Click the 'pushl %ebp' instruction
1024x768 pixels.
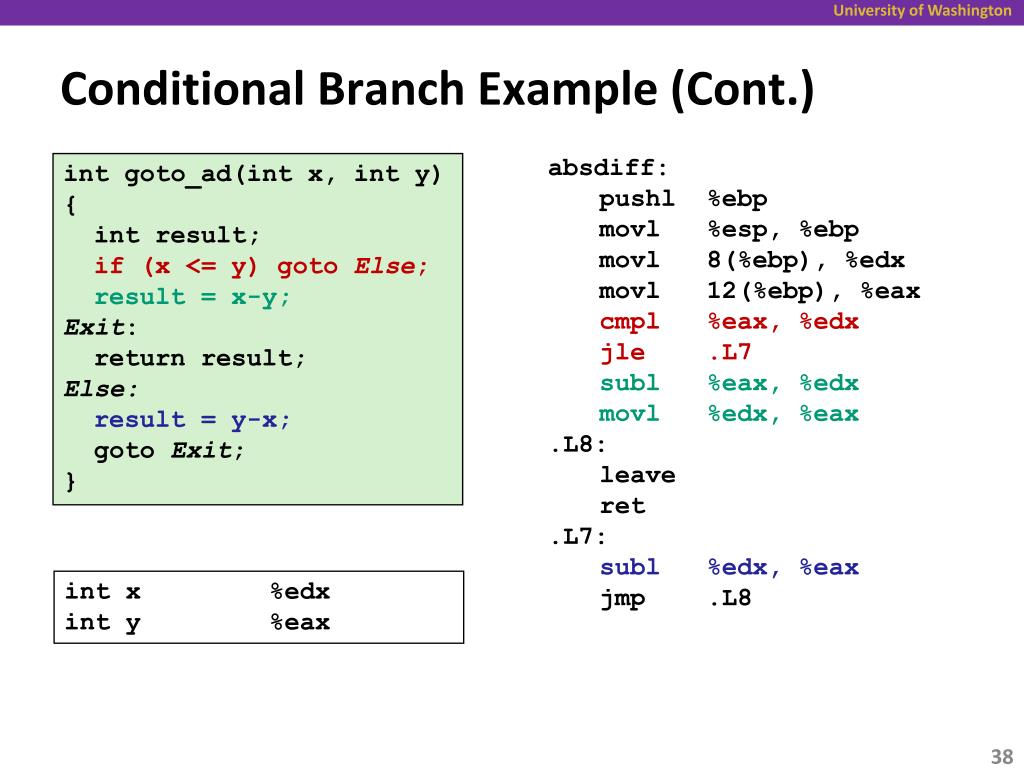(x=683, y=199)
